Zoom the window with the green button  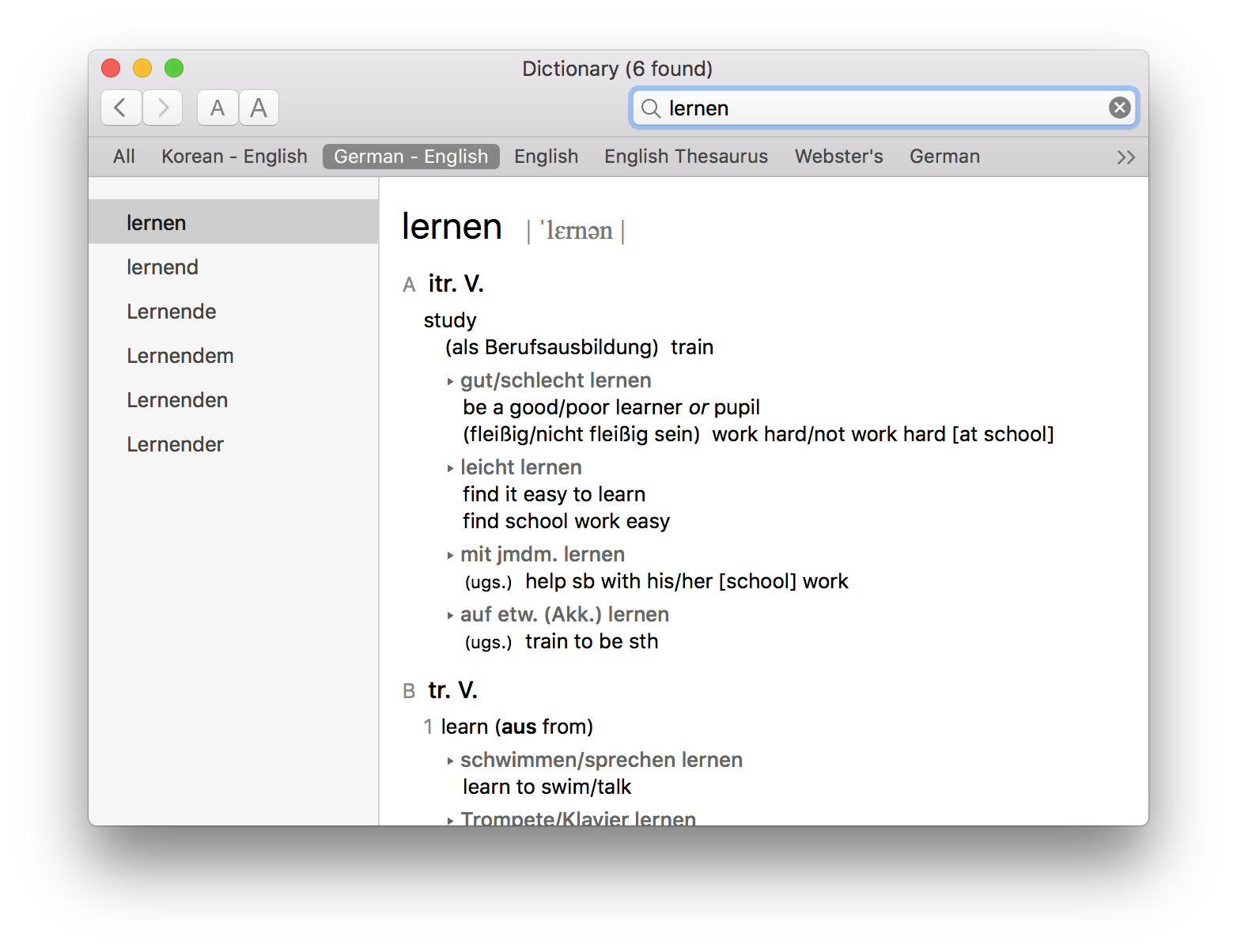pyautogui.click(x=174, y=68)
